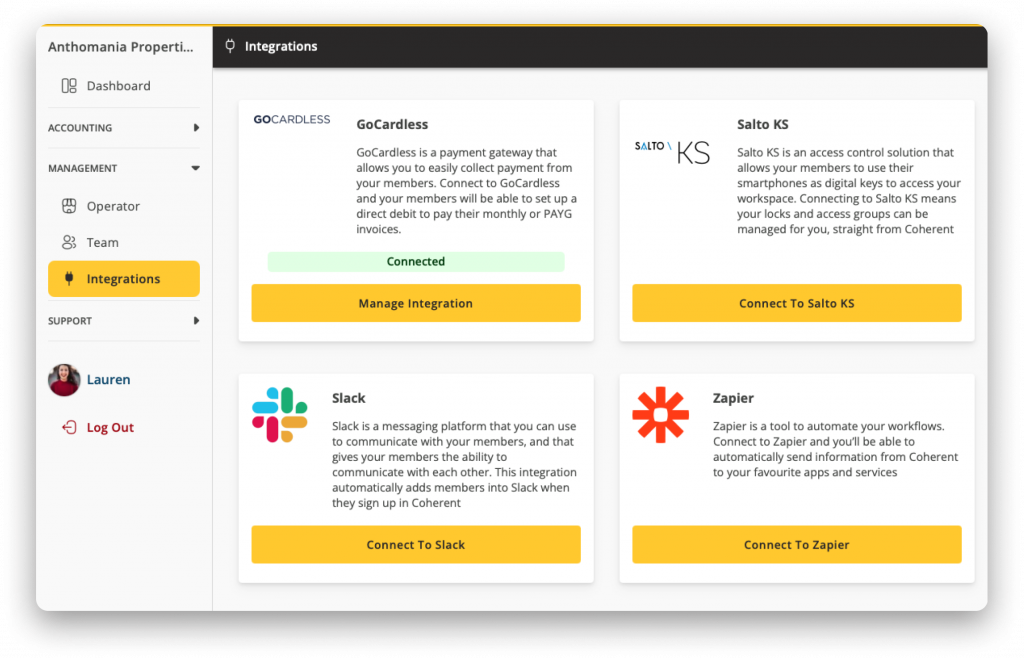The width and height of the screenshot is (1024, 659).
Task: Click the Slack card title
Action: click(349, 398)
